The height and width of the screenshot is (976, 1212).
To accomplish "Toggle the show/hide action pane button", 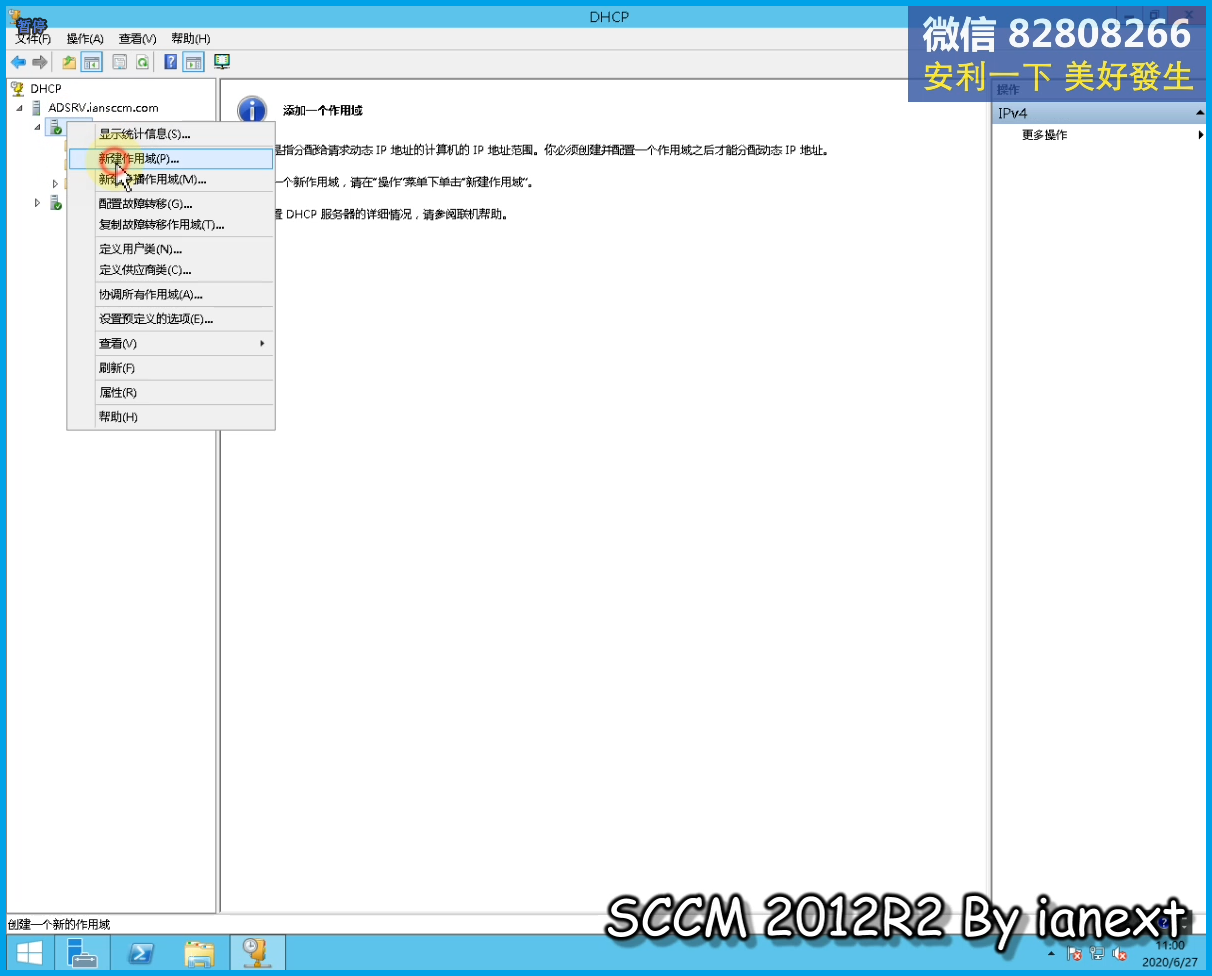I will pyautogui.click(x=194, y=62).
